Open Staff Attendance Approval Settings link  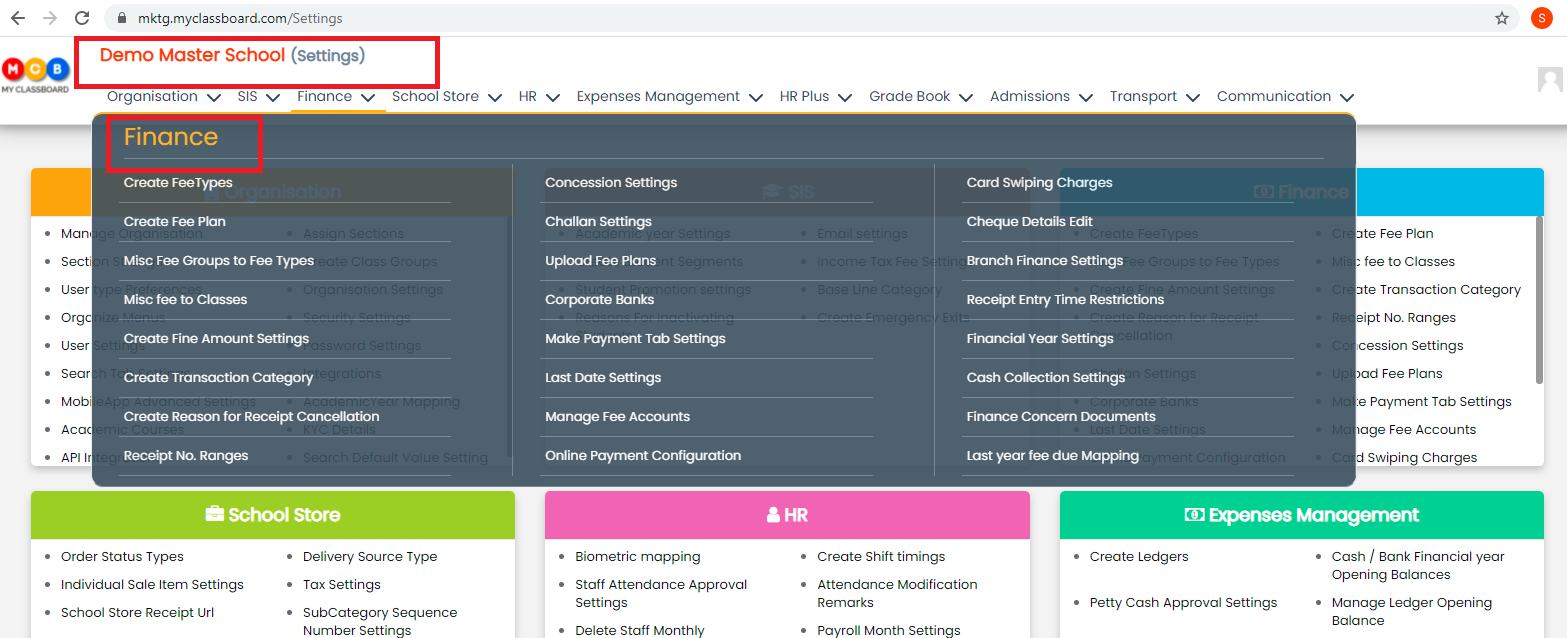pos(661,594)
